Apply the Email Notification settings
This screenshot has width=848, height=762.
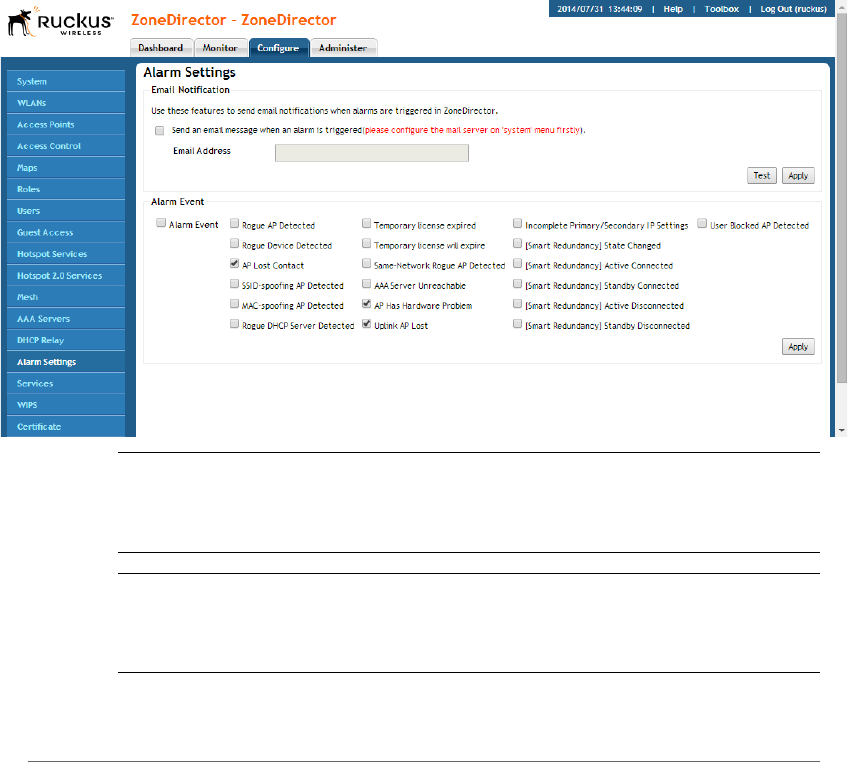798,175
